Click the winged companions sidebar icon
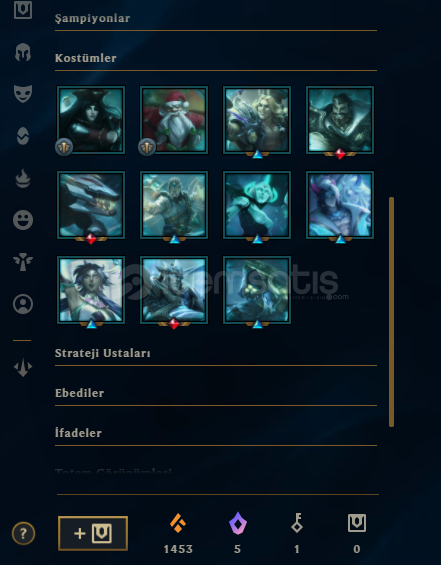441x565 pixels. [23, 262]
